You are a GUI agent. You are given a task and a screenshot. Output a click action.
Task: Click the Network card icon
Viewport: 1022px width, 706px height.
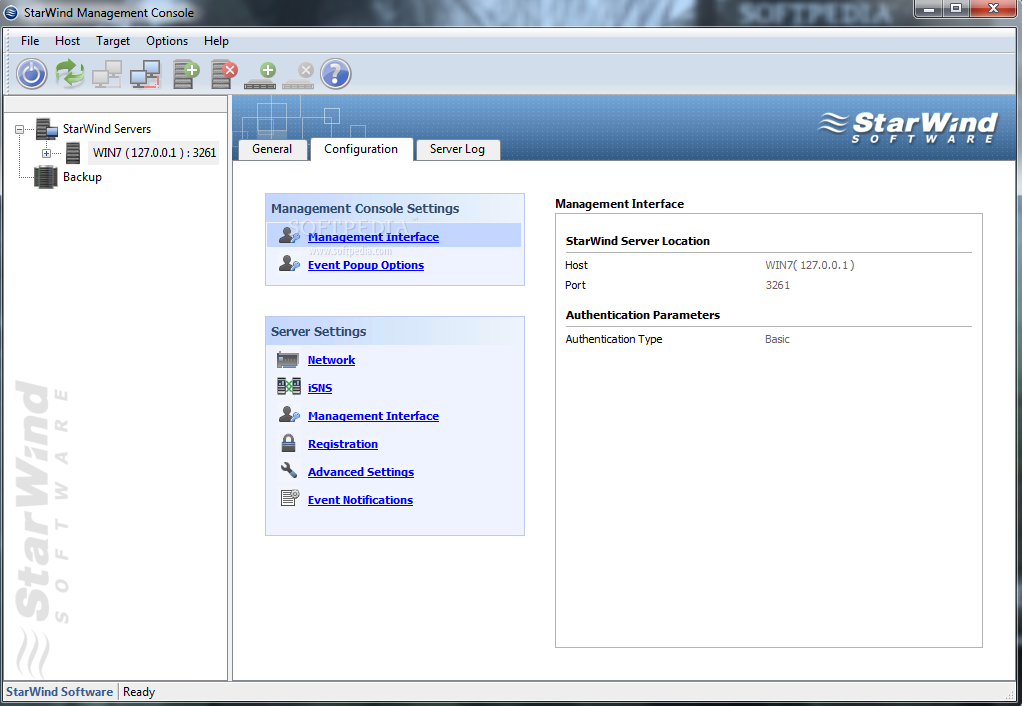288,360
